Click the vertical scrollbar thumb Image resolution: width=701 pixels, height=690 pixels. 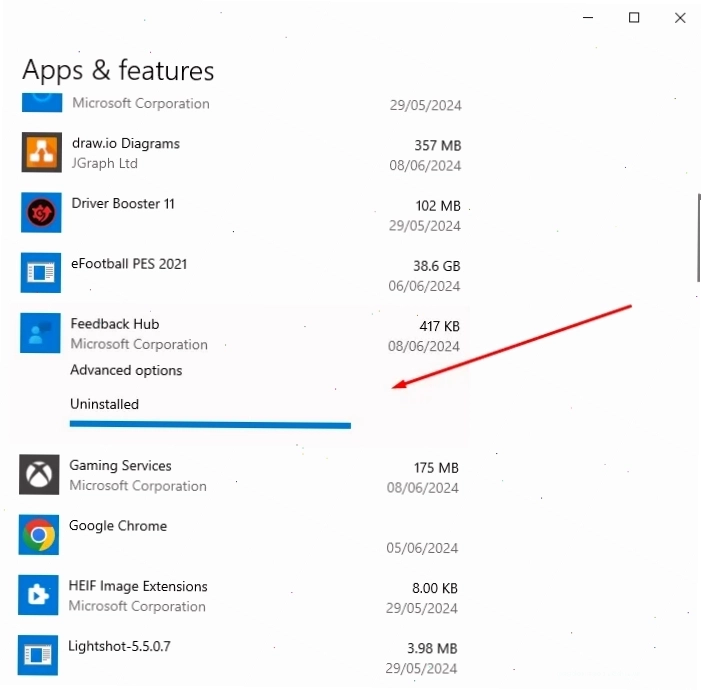point(698,238)
